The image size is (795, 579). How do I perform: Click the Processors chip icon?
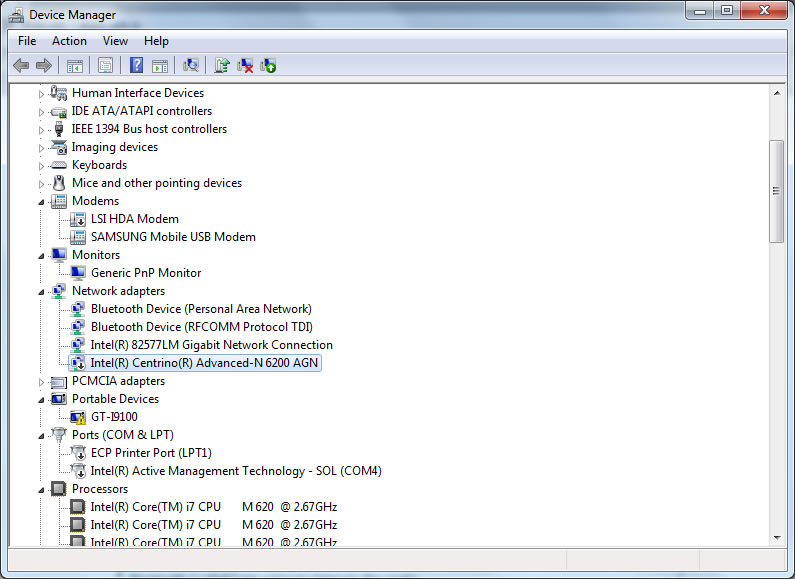[59, 489]
